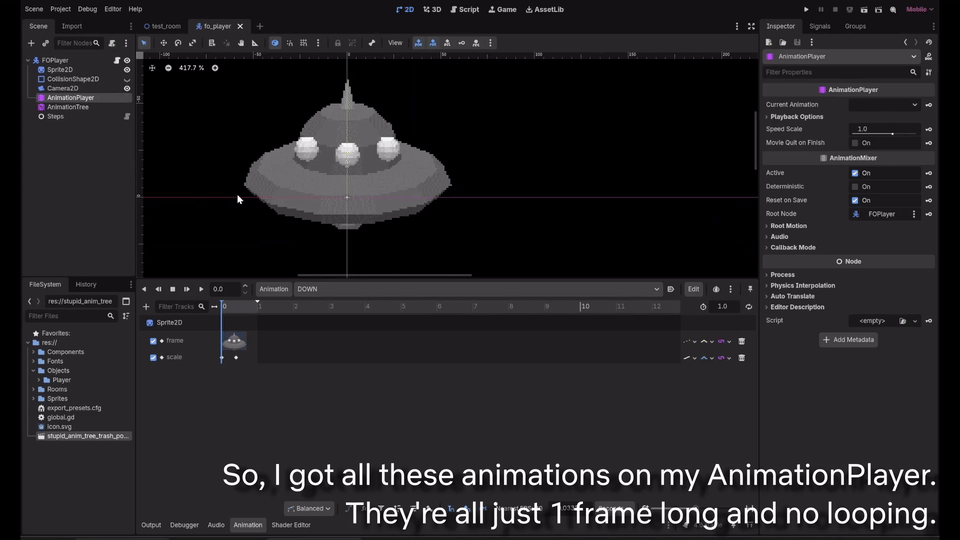Pin the AnimationPlayer editor panel
Screen dimensions: 960x540
[750, 289]
